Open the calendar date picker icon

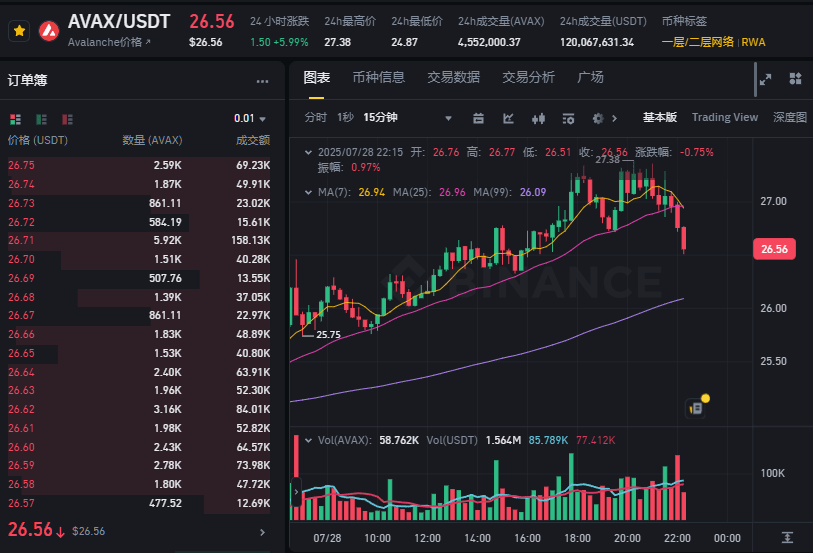478,119
